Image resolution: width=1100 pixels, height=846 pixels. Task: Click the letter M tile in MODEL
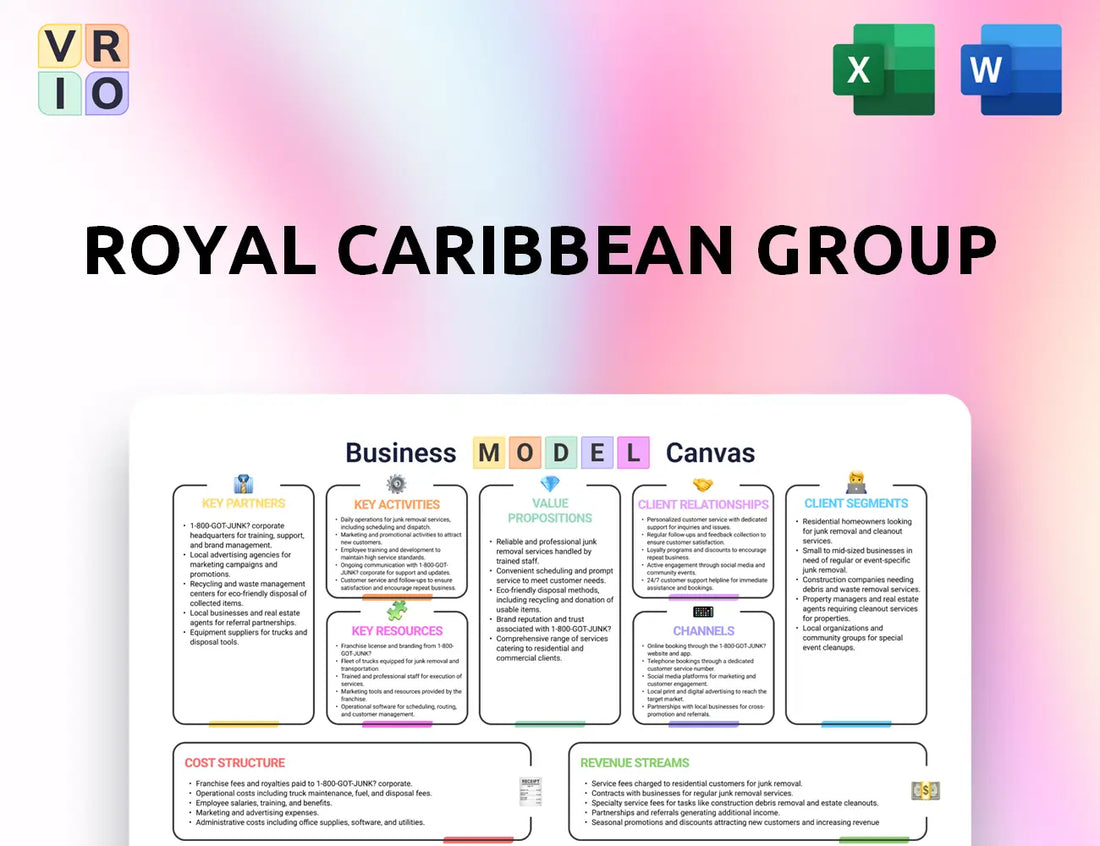pos(489,453)
